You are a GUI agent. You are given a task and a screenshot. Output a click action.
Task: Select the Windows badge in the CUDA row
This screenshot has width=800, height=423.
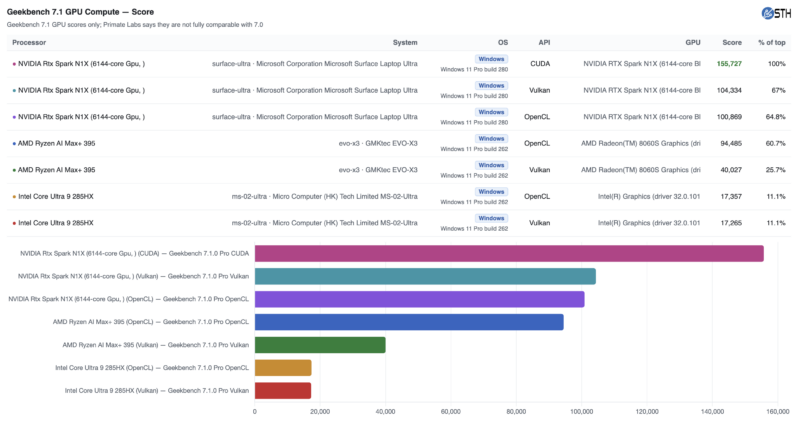point(491,59)
